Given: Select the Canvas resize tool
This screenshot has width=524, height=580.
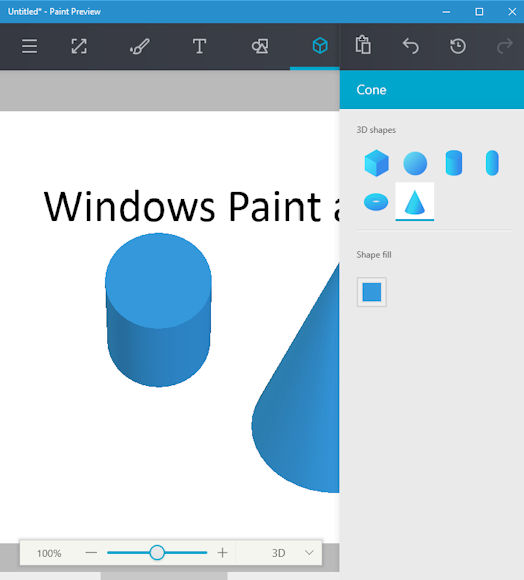Looking at the screenshot, I should coord(79,46).
